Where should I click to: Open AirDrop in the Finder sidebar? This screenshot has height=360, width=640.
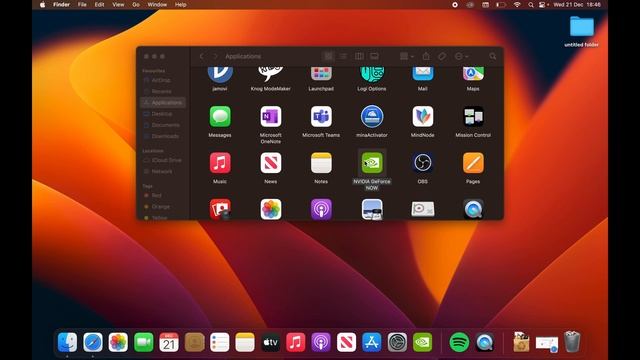point(162,80)
